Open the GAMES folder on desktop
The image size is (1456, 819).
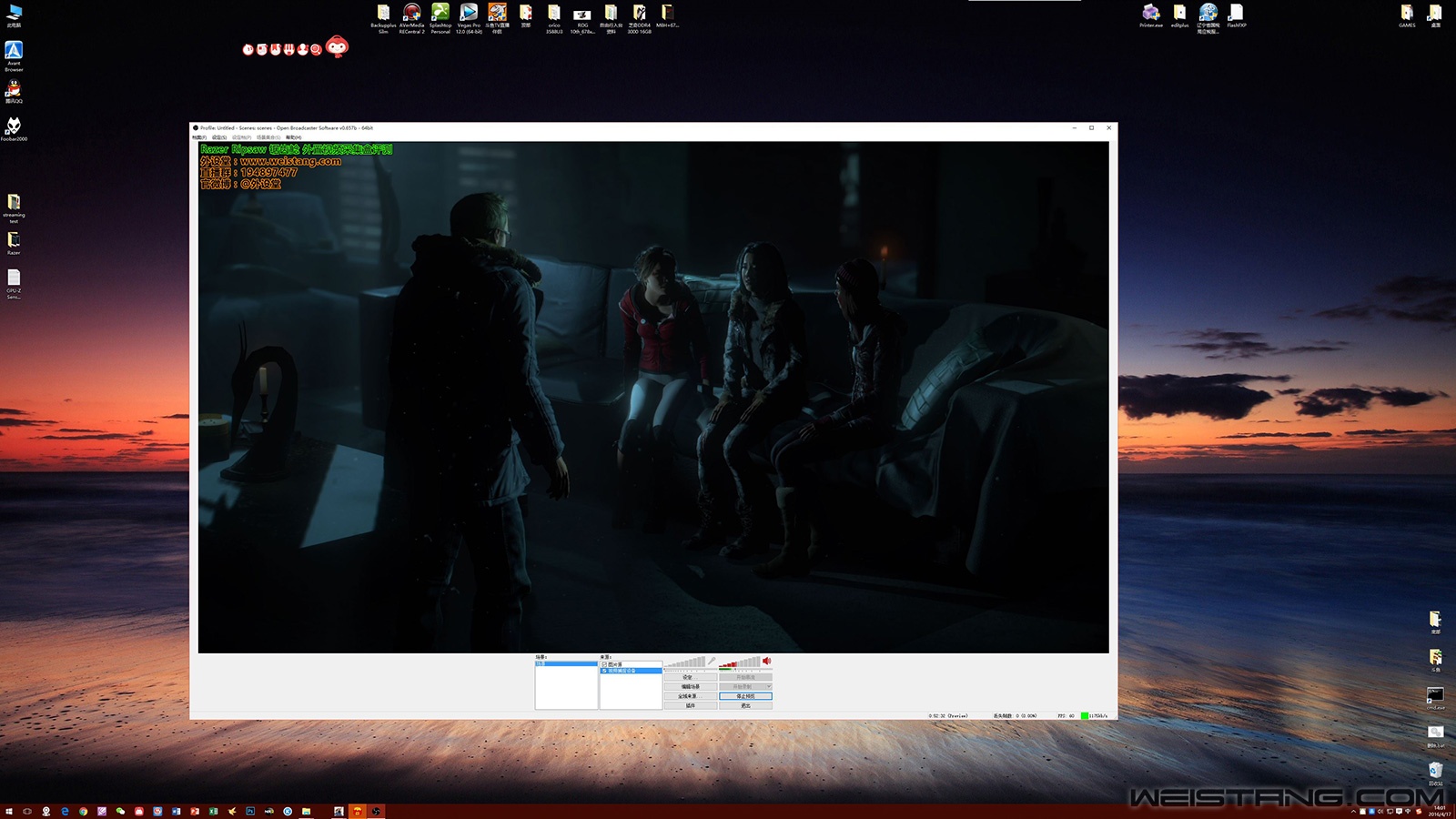pos(1407,15)
